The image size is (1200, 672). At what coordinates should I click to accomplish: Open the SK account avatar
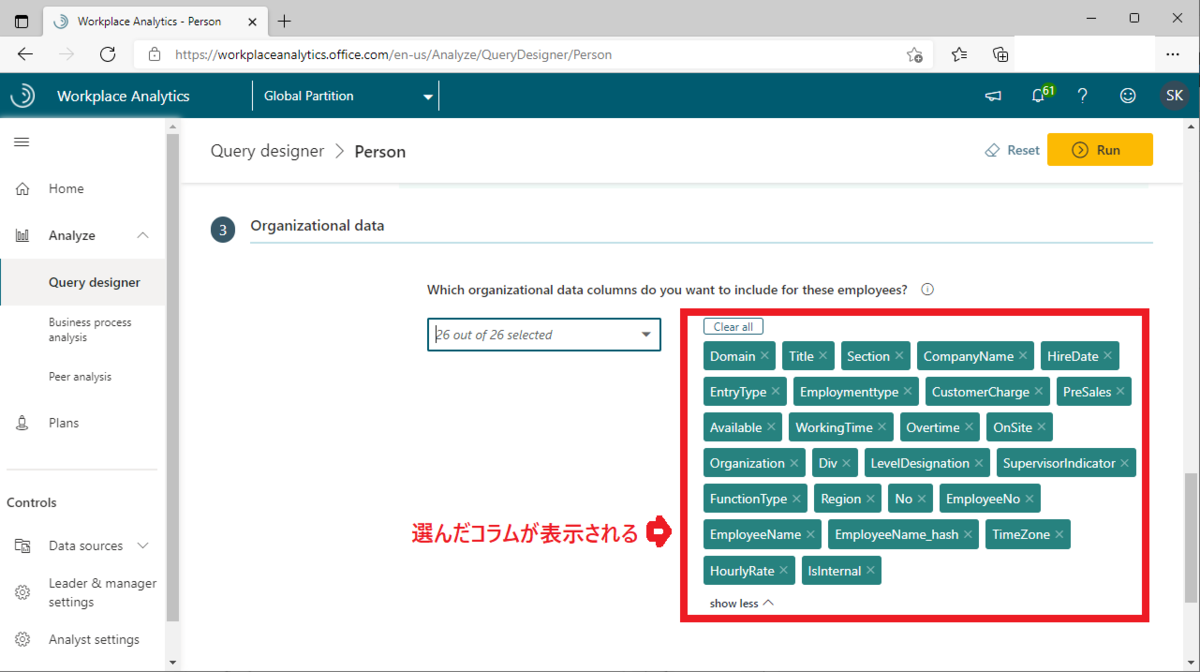click(x=1174, y=96)
